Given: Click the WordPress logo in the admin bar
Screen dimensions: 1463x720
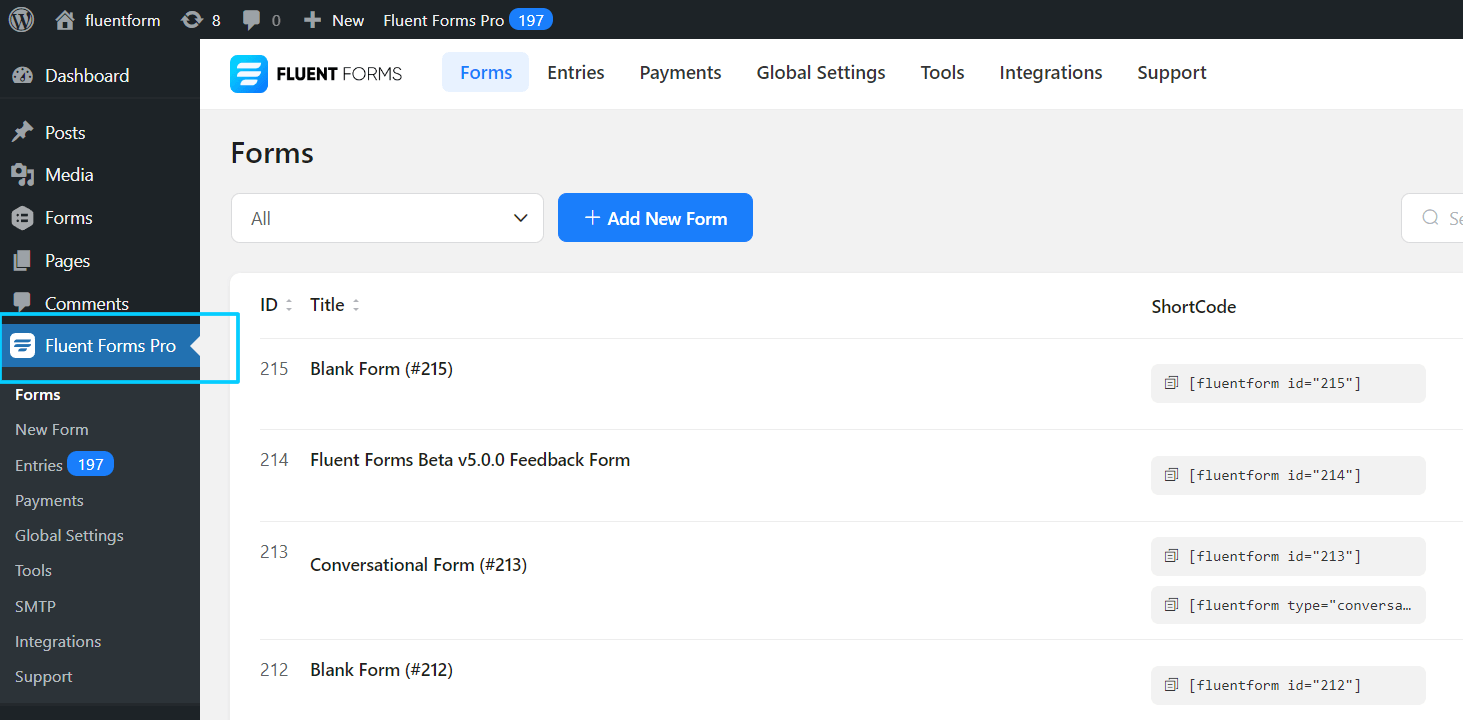Looking at the screenshot, I should [20, 18].
